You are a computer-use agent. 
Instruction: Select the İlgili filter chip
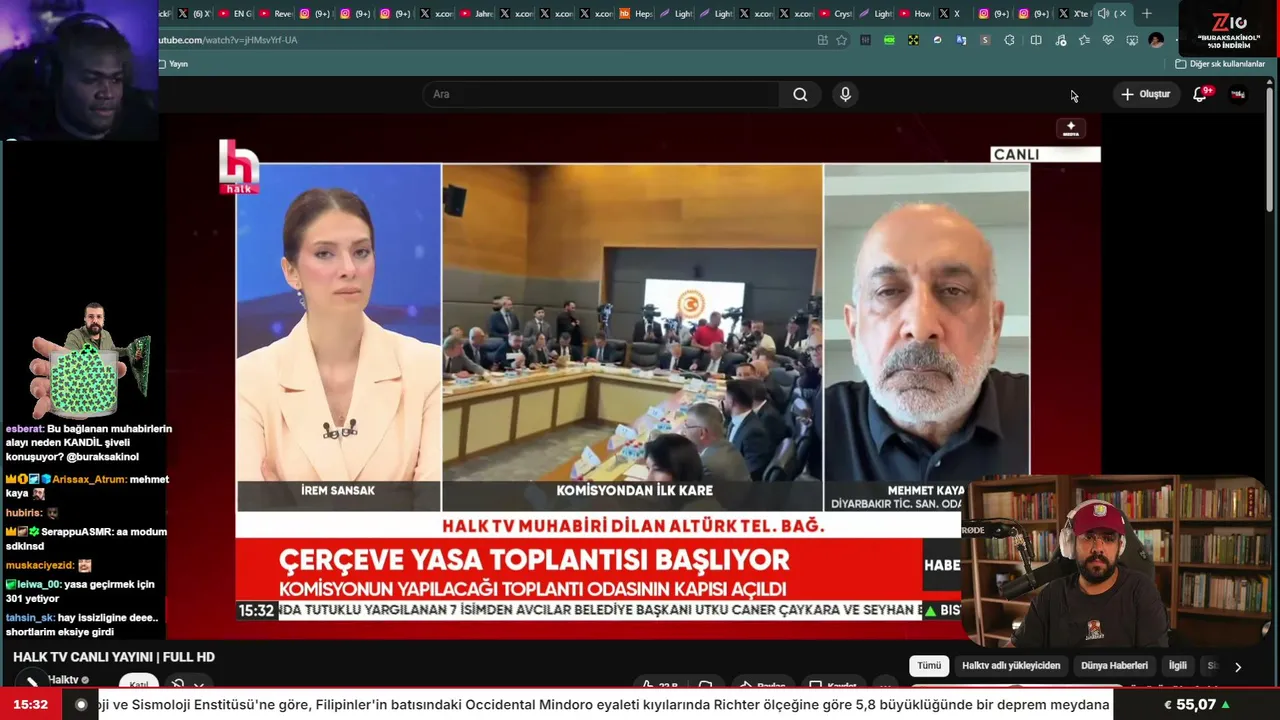click(1178, 666)
